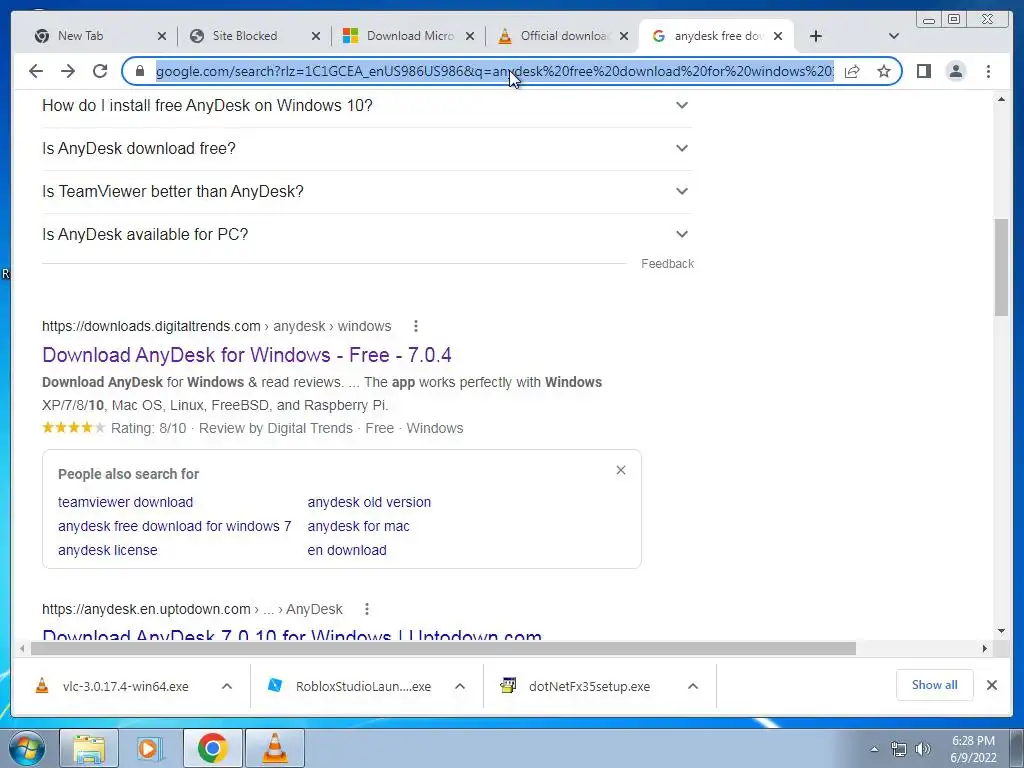This screenshot has height=768, width=1024.
Task: Expand 'Is TeamViewer better than AnyDesk?' question
Action: click(366, 191)
